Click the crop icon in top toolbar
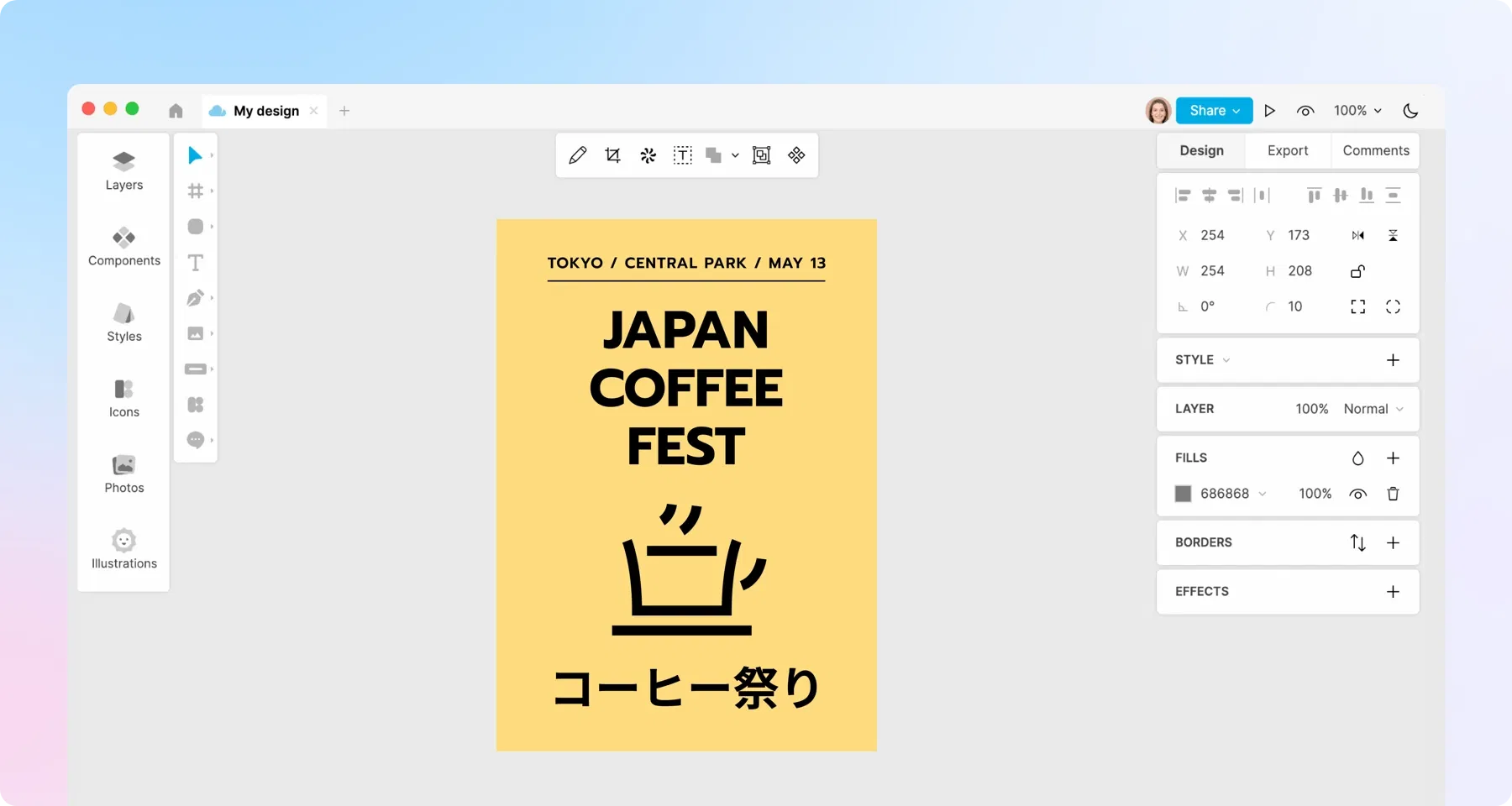This screenshot has width=1512, height=806. pos(612,155)
